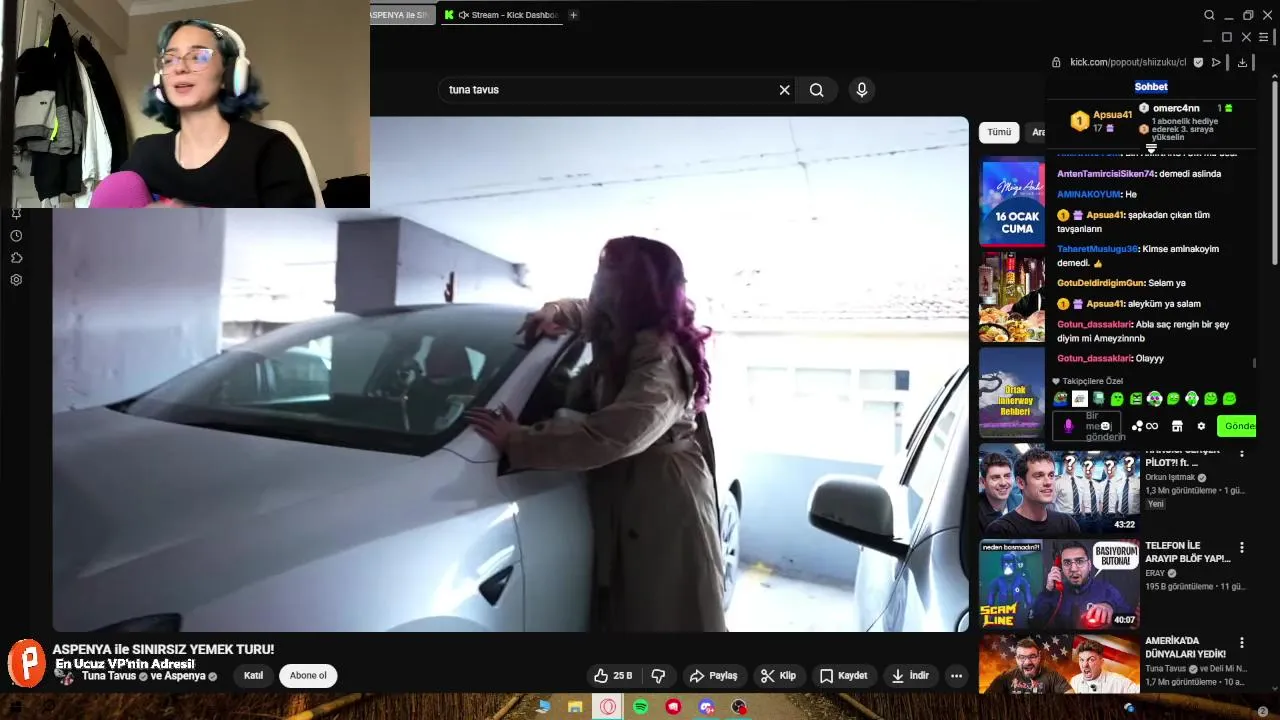This screenshot has width=1280, height=720.
Task: Switch to the Stream - Kick Dashboard tab
Action: (x=501, y=15)
